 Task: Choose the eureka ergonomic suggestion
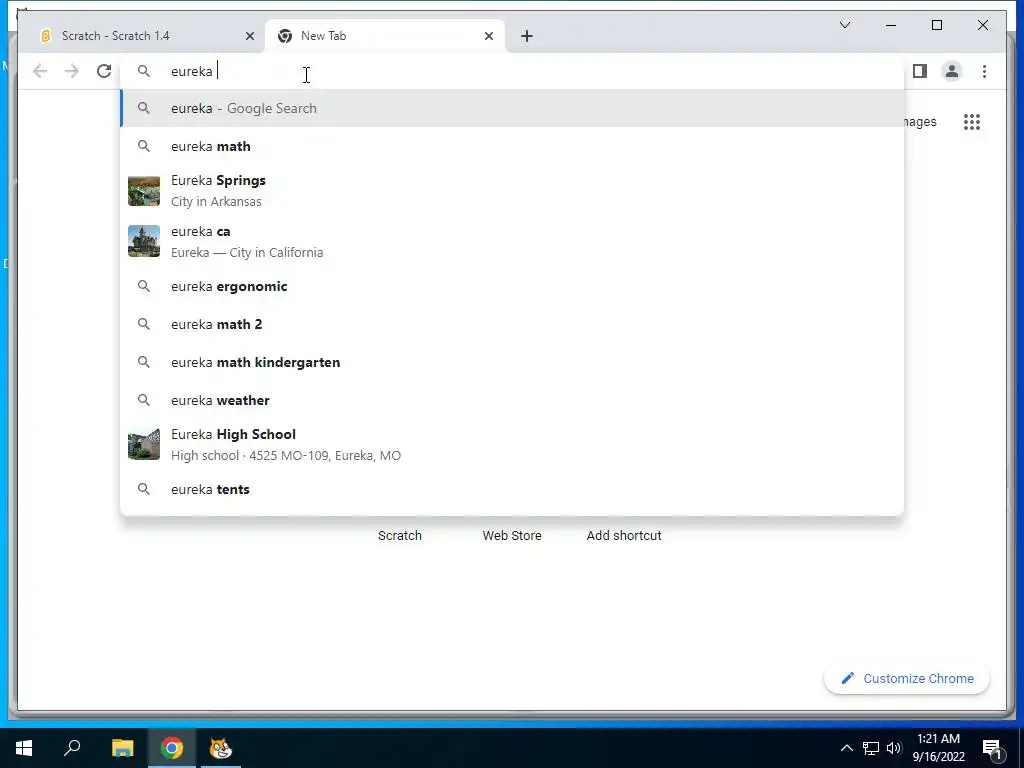point(513,286)
